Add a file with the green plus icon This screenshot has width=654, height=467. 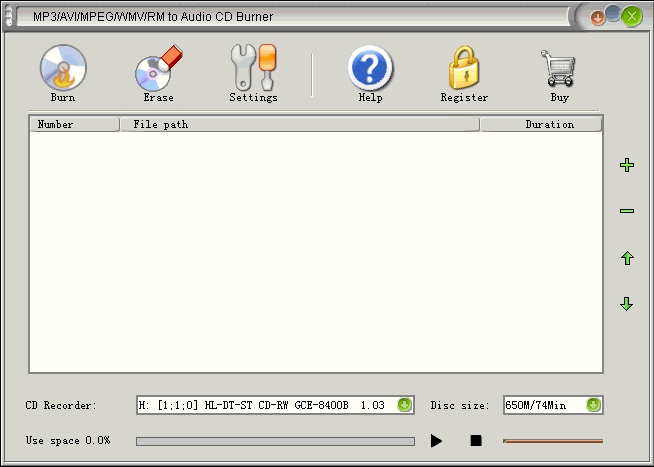[x=627, y=165]
